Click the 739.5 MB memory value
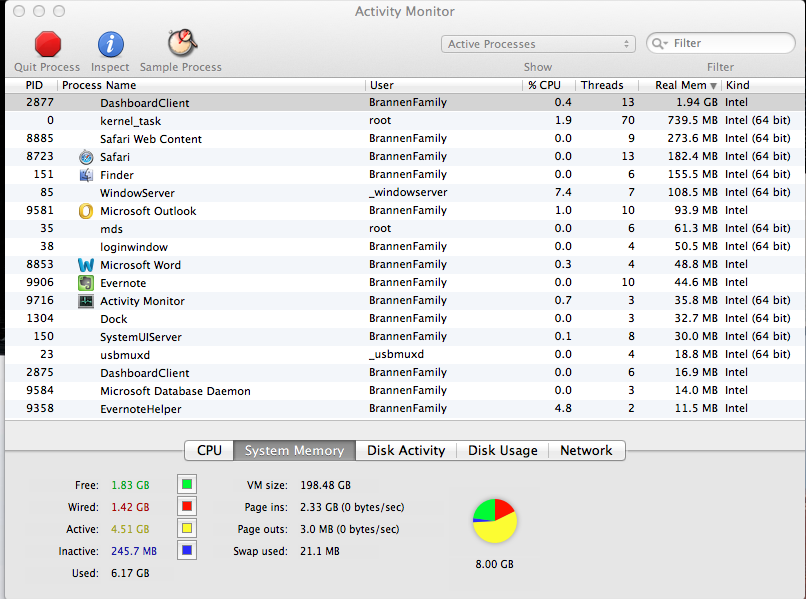Image resolution: width=806 pixels, height=599 pixels. (x=692, y=120)
